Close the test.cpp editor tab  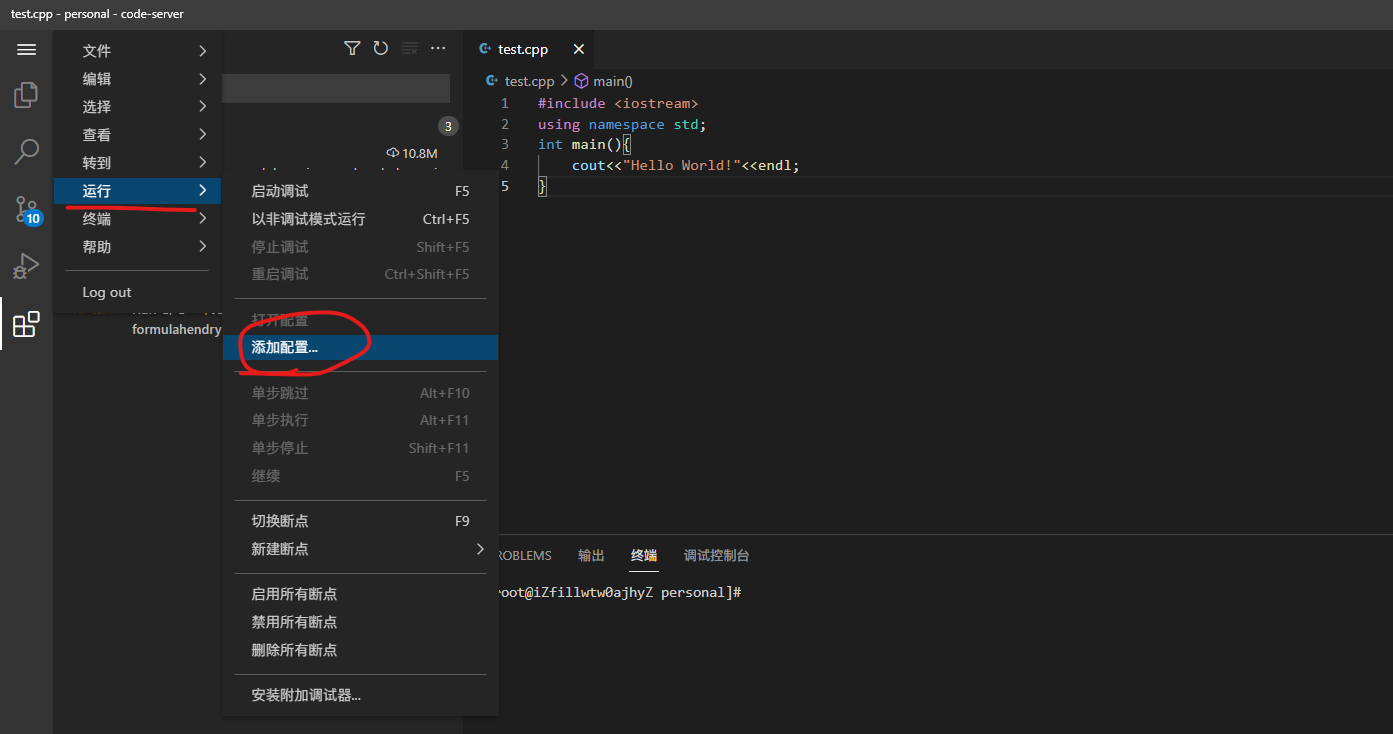[x=579, y=49]
